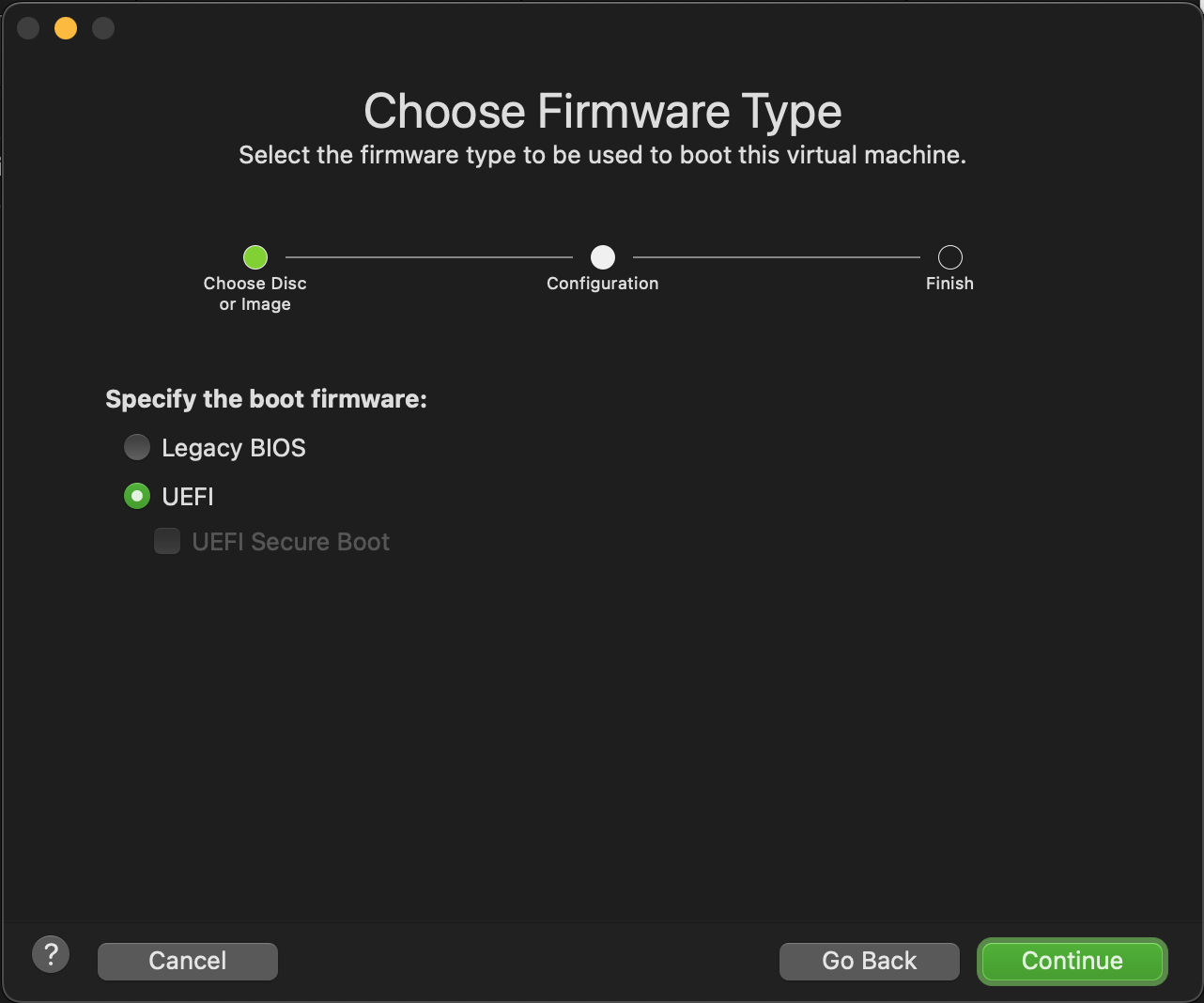1204x1003 pixels.
Task: Click the green Continue button
Action: [1072, 961]
